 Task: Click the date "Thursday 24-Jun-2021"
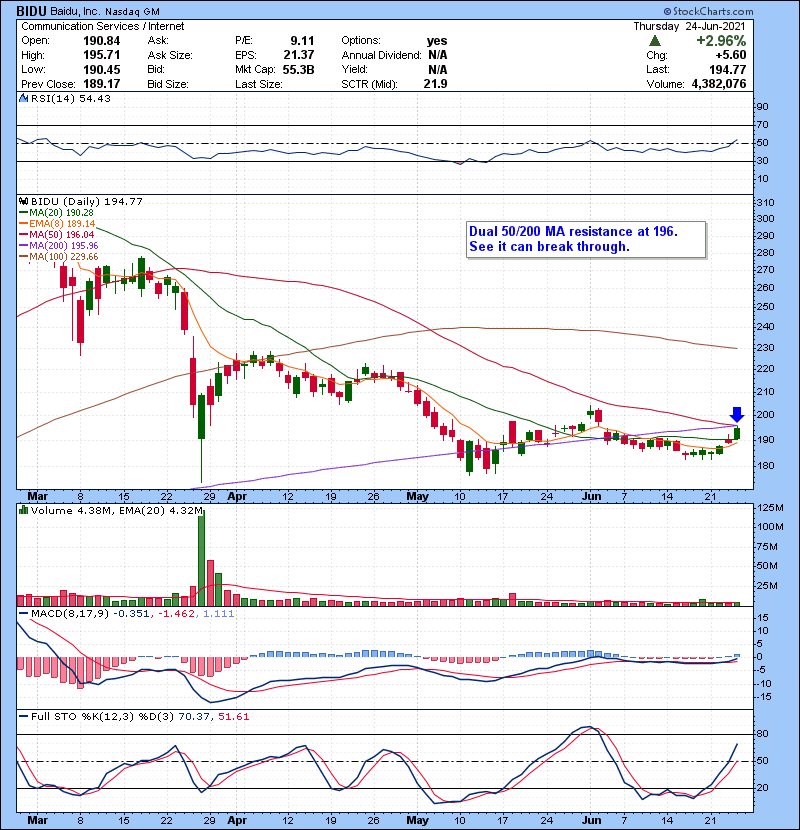(689, 26)
